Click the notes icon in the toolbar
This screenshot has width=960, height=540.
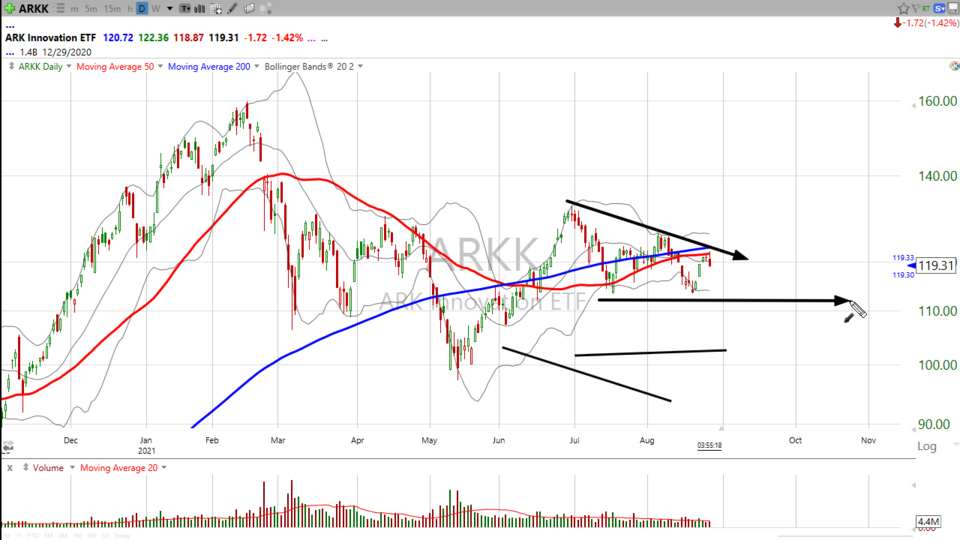tap(249, 9)
